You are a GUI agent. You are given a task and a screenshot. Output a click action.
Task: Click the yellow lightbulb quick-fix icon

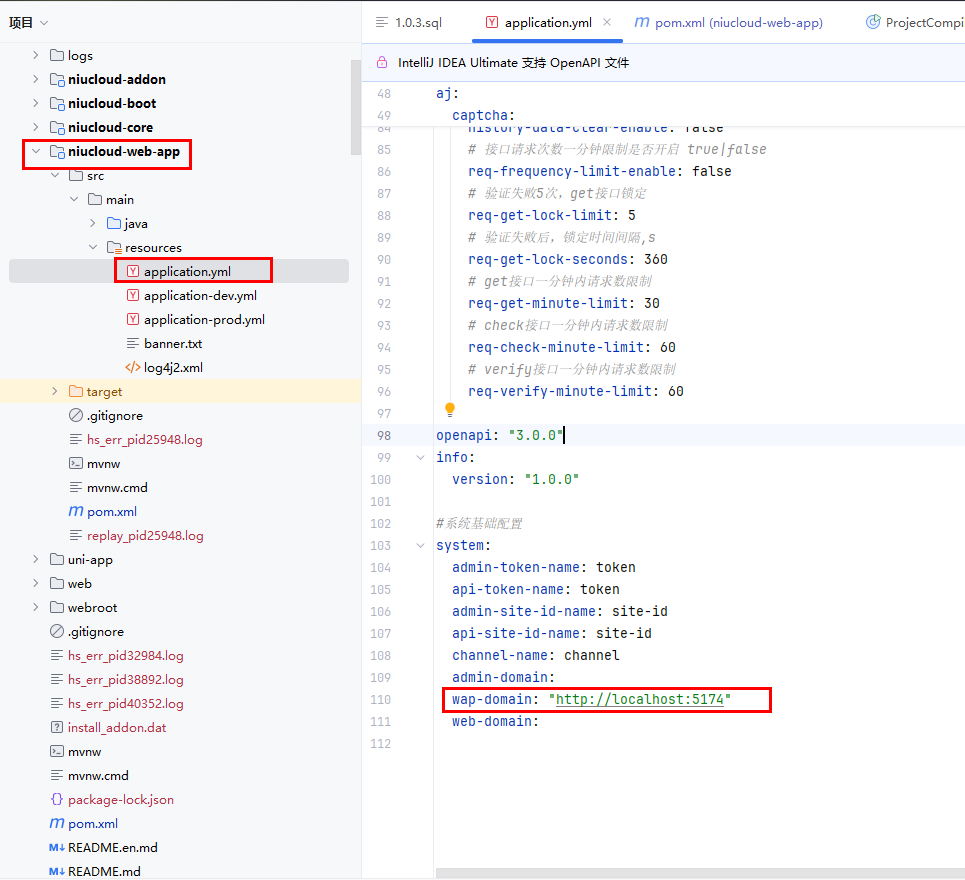(450, 410)
